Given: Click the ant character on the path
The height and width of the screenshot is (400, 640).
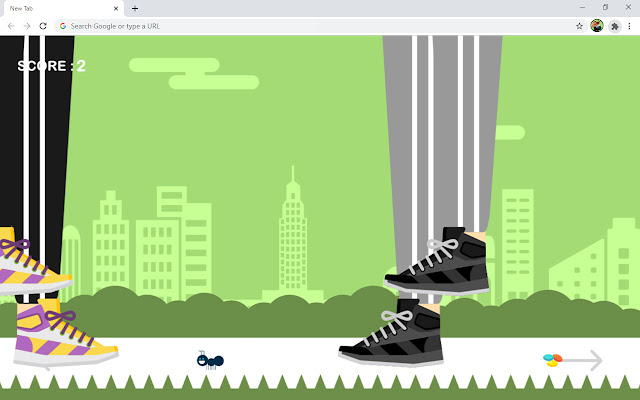Looking at the screenshot, I should 210,360.
